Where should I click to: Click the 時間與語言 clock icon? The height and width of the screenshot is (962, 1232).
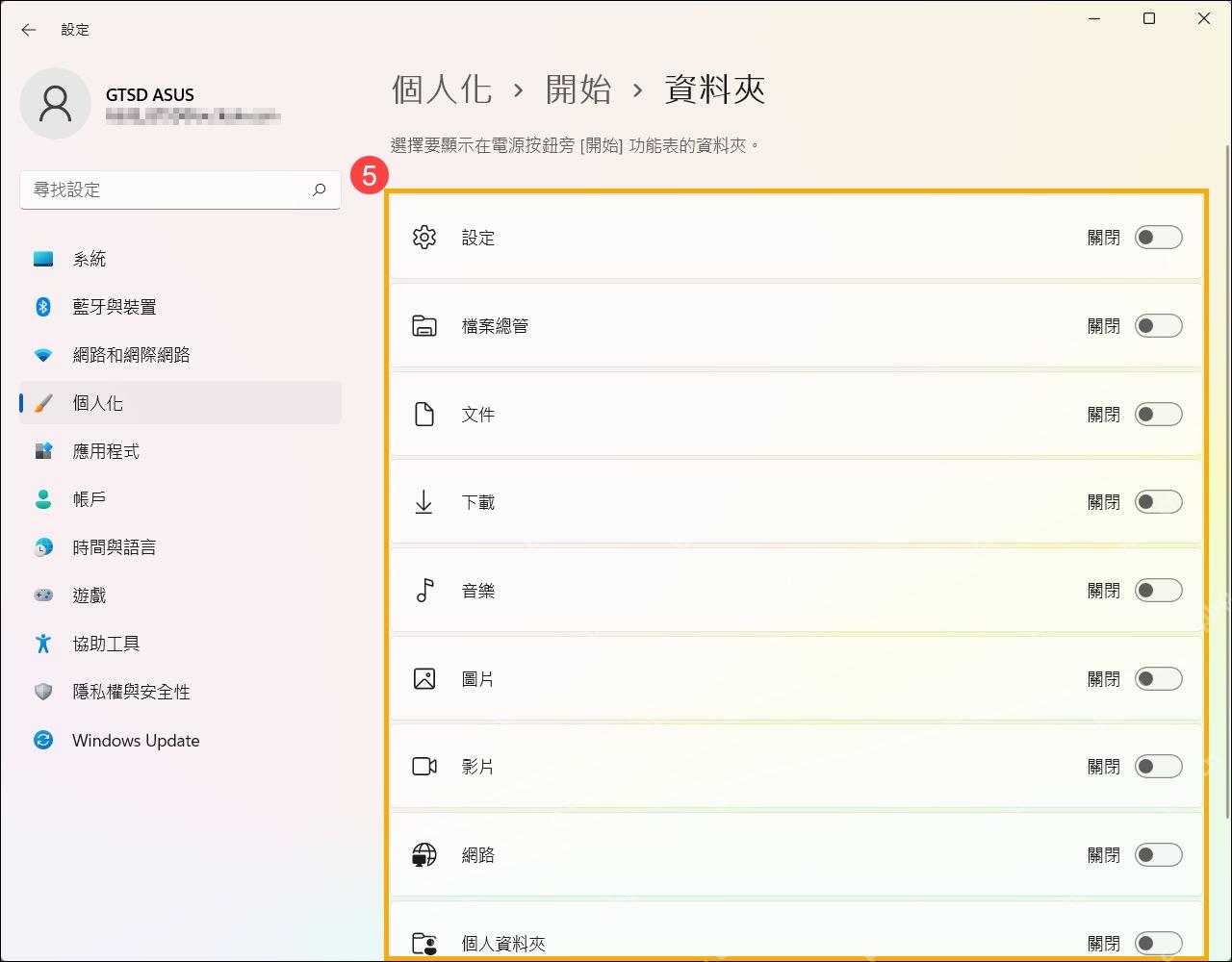coord(43,547)
